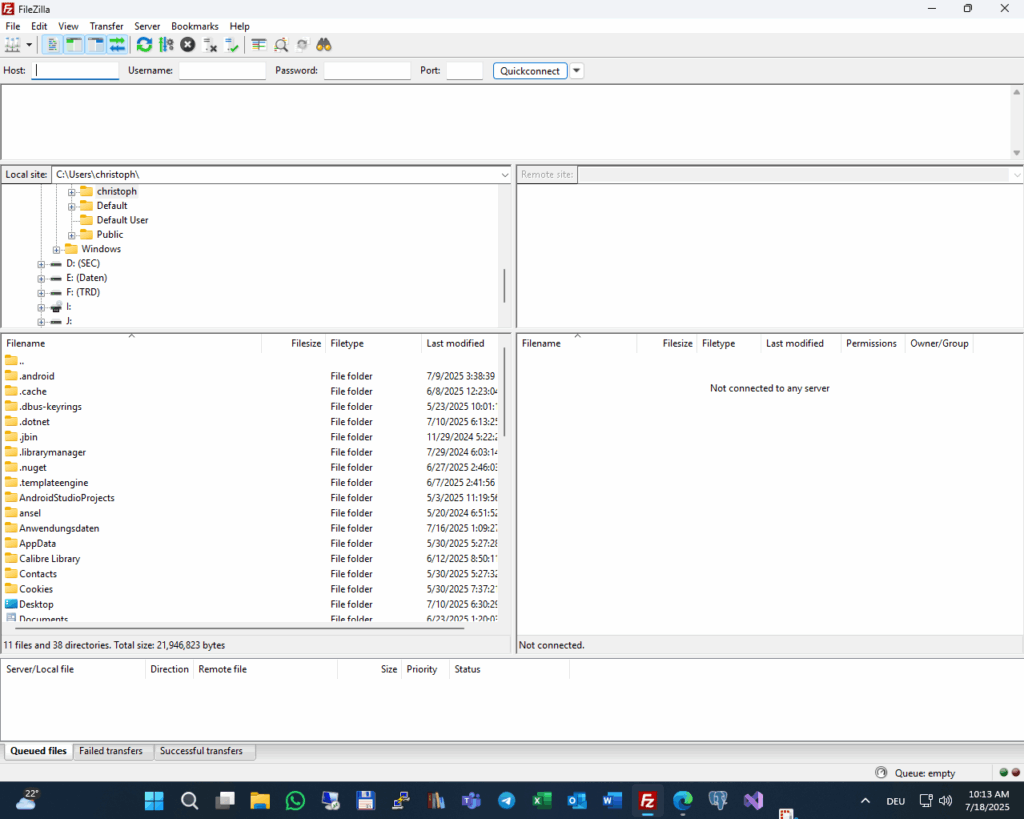Open the Site Manager dropdown arrow

pos(29,44)
